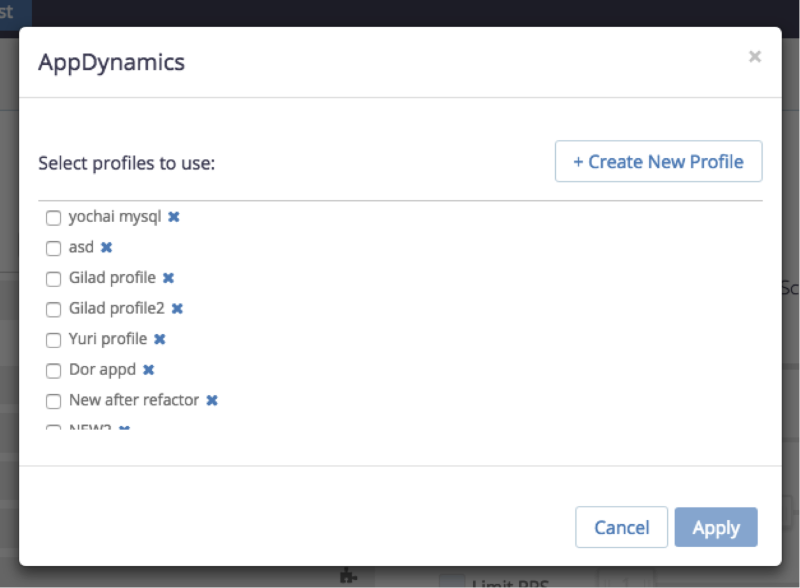Tick the New after refactor checkbox
This screenshot has height=588, width=800.
53,402
